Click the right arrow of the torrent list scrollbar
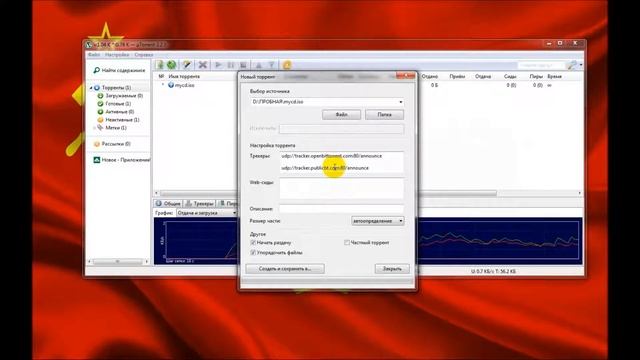This screenshot has width=640, height=360. coord(580,193)
